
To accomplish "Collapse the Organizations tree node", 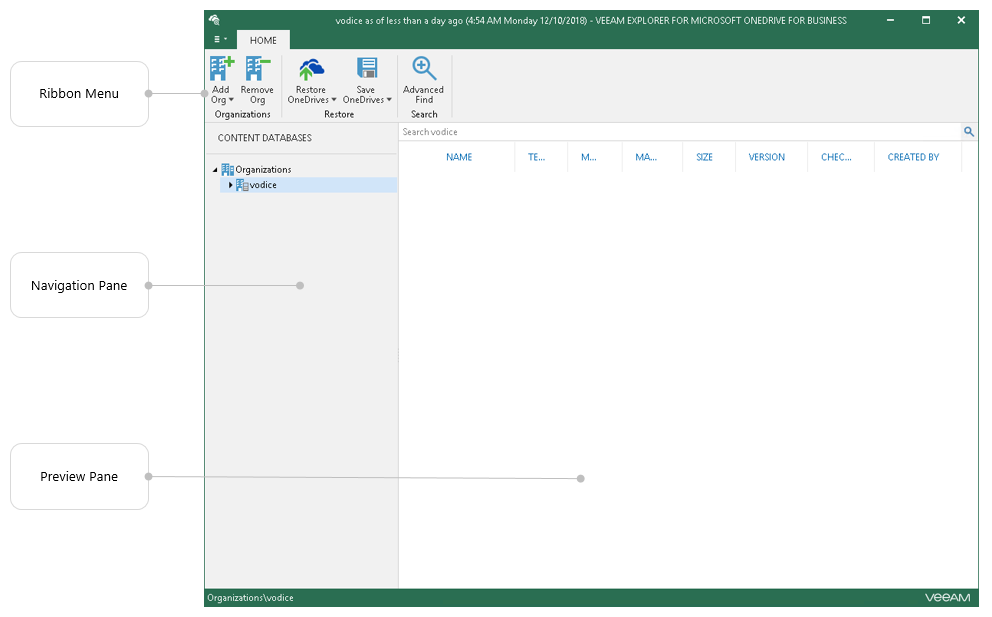I will (215, 170).
